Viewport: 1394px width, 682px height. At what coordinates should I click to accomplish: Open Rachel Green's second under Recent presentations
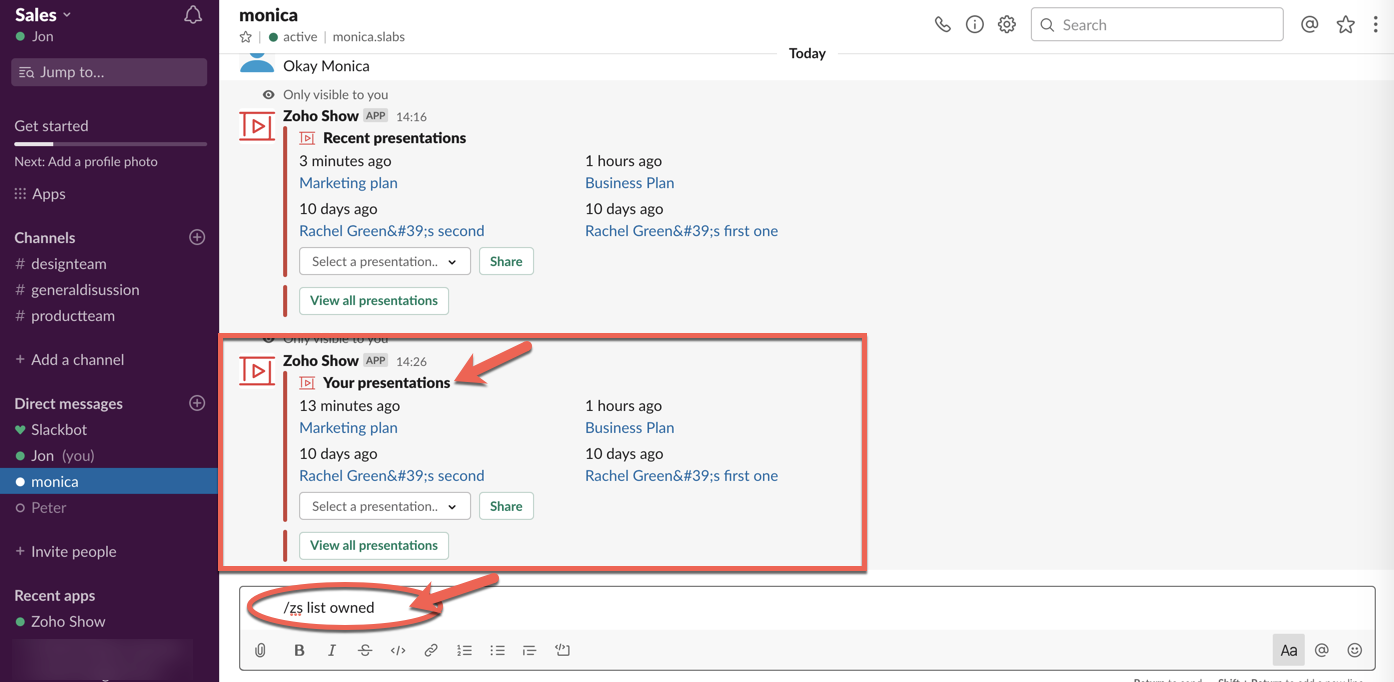pyautogui.click(x=392, y=231)
